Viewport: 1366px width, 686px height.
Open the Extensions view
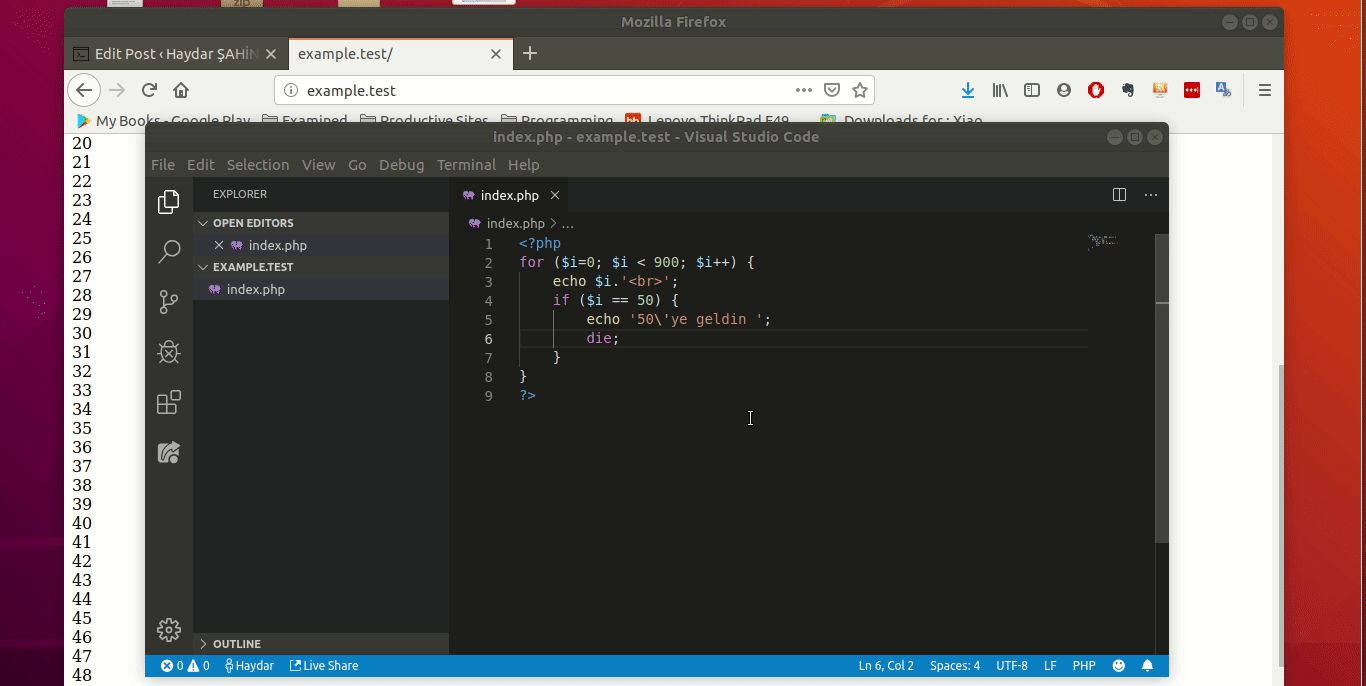(169, 402)
